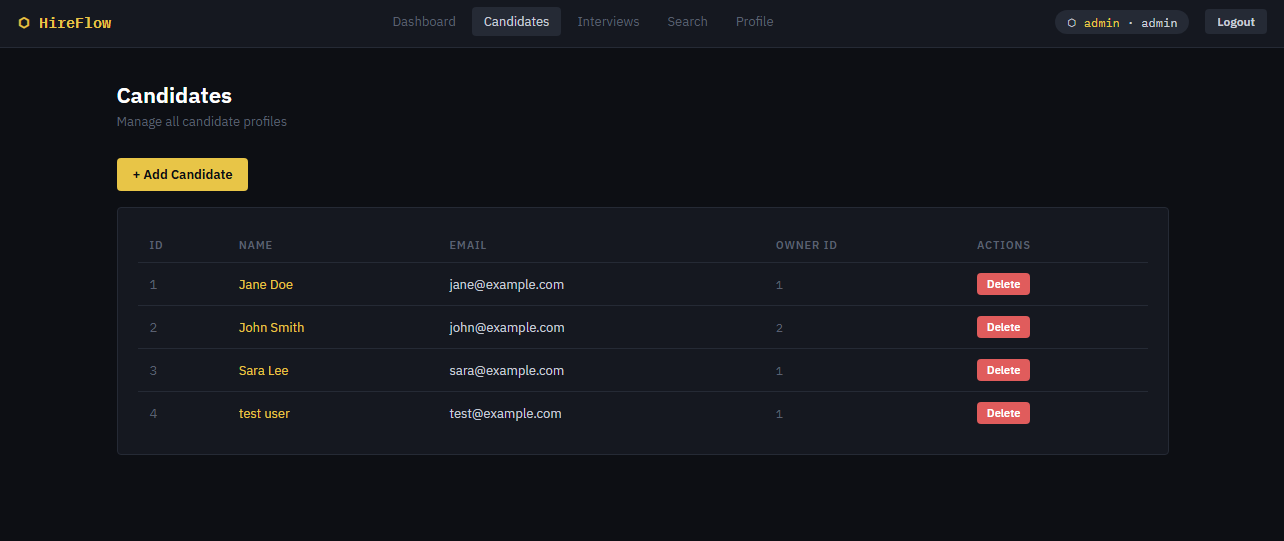Click the + Add Candidate button
Screen dimensions: 1284x541
click(182, 174)
